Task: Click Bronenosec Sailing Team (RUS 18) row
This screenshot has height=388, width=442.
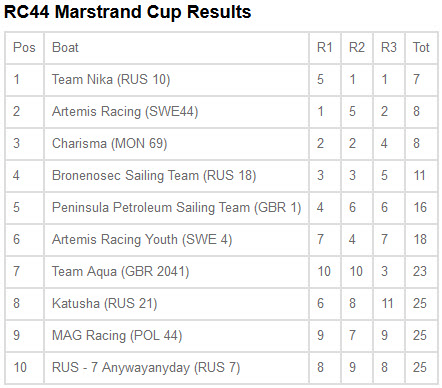Action: click(221, 176)
